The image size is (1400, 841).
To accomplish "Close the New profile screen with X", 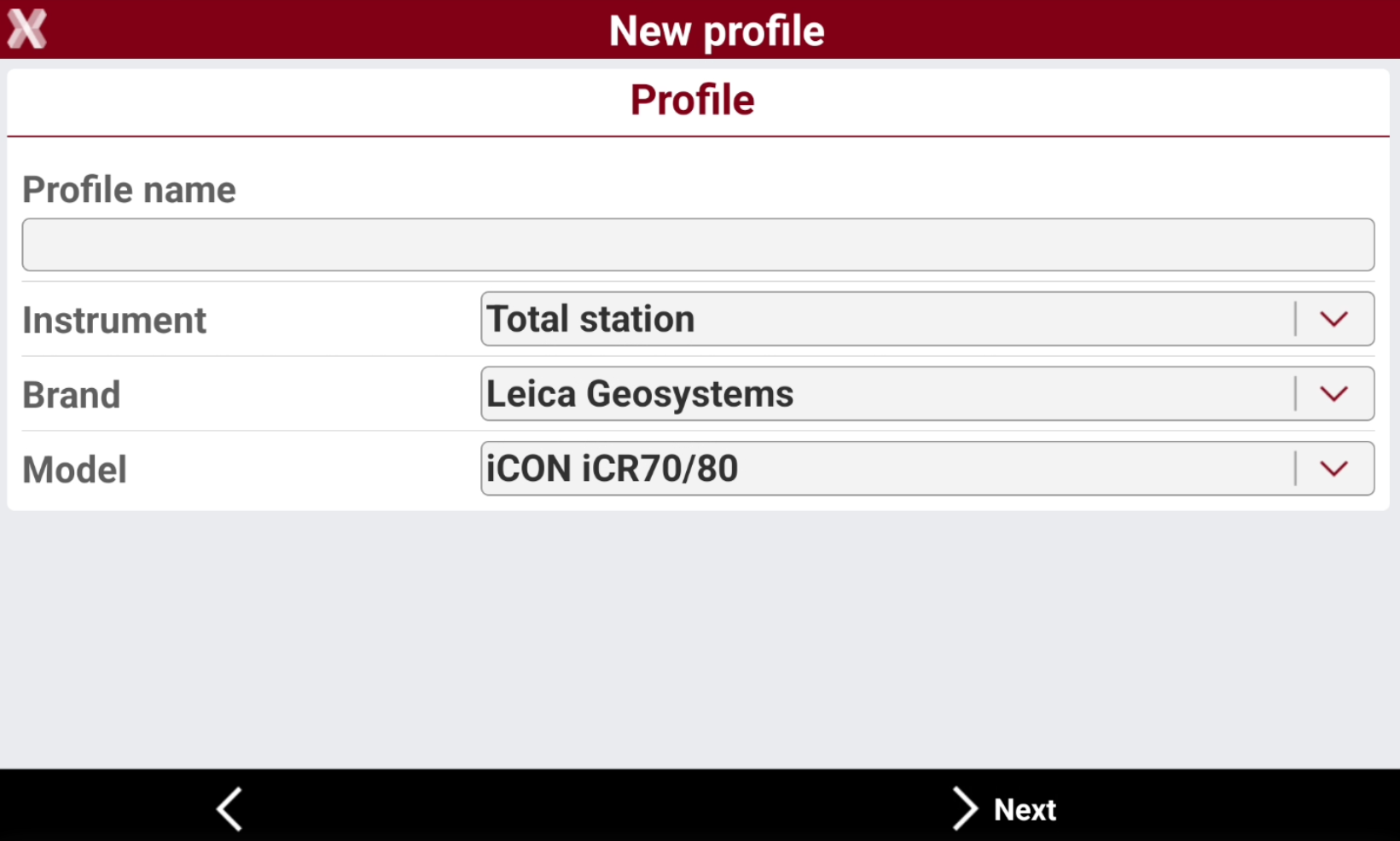I will tap(26, 29).
